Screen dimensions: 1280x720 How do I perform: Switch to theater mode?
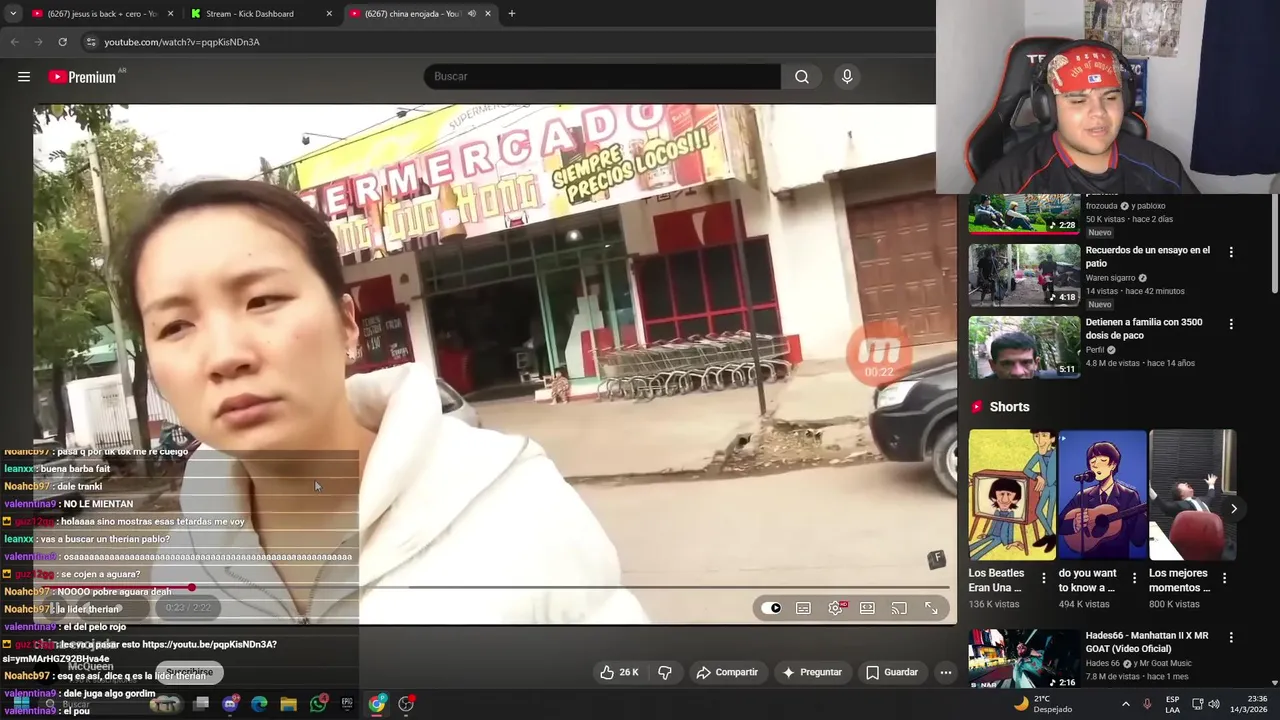click(x=867, y=608)
